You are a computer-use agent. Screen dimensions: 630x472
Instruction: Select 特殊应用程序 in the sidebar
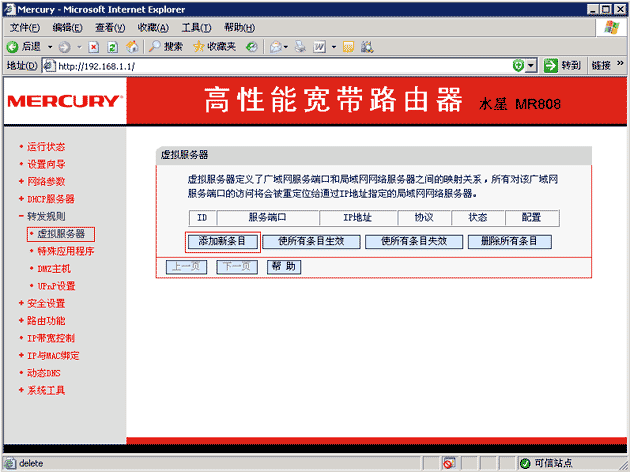click(x=65, y=251)
